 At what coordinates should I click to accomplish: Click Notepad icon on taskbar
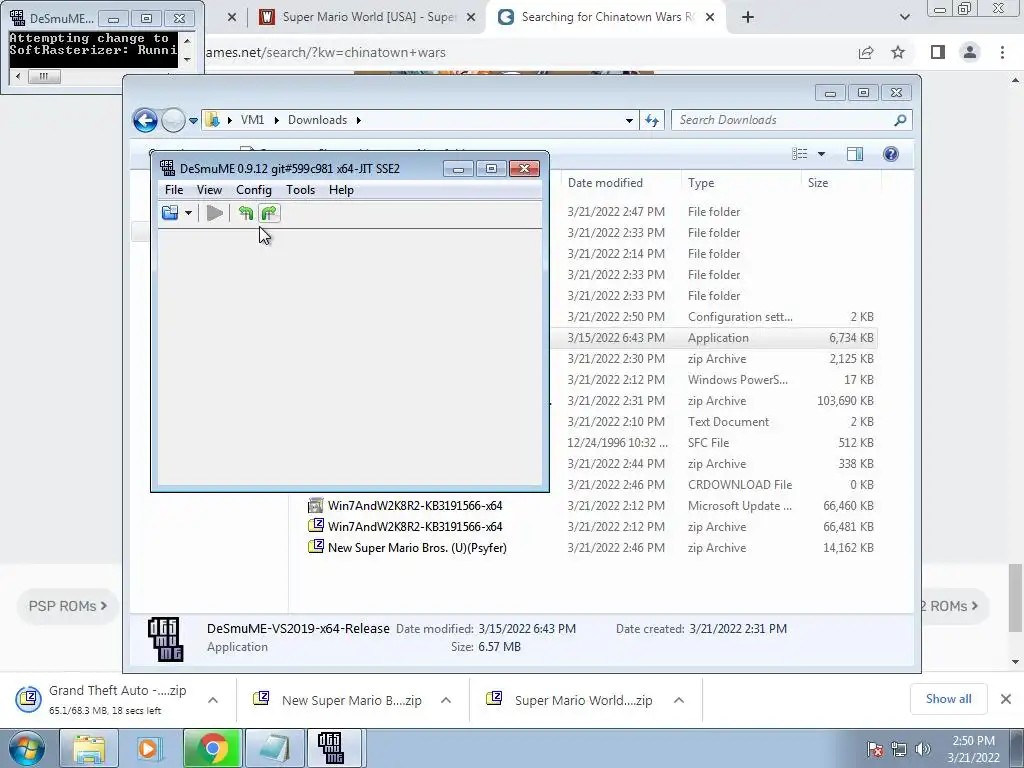tap(274, 748)
